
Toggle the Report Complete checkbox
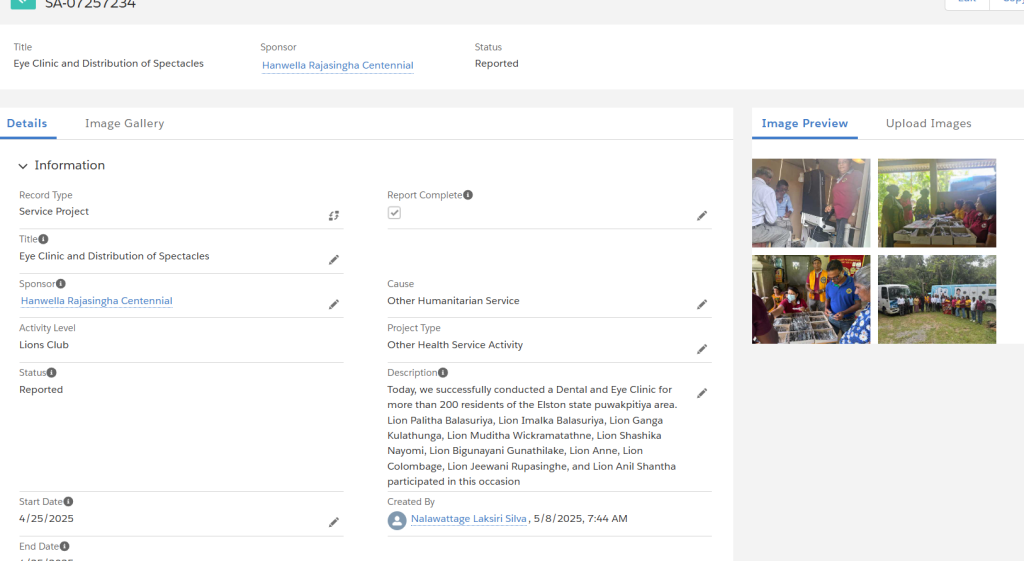pyautogui.click(x=394, y=213)
